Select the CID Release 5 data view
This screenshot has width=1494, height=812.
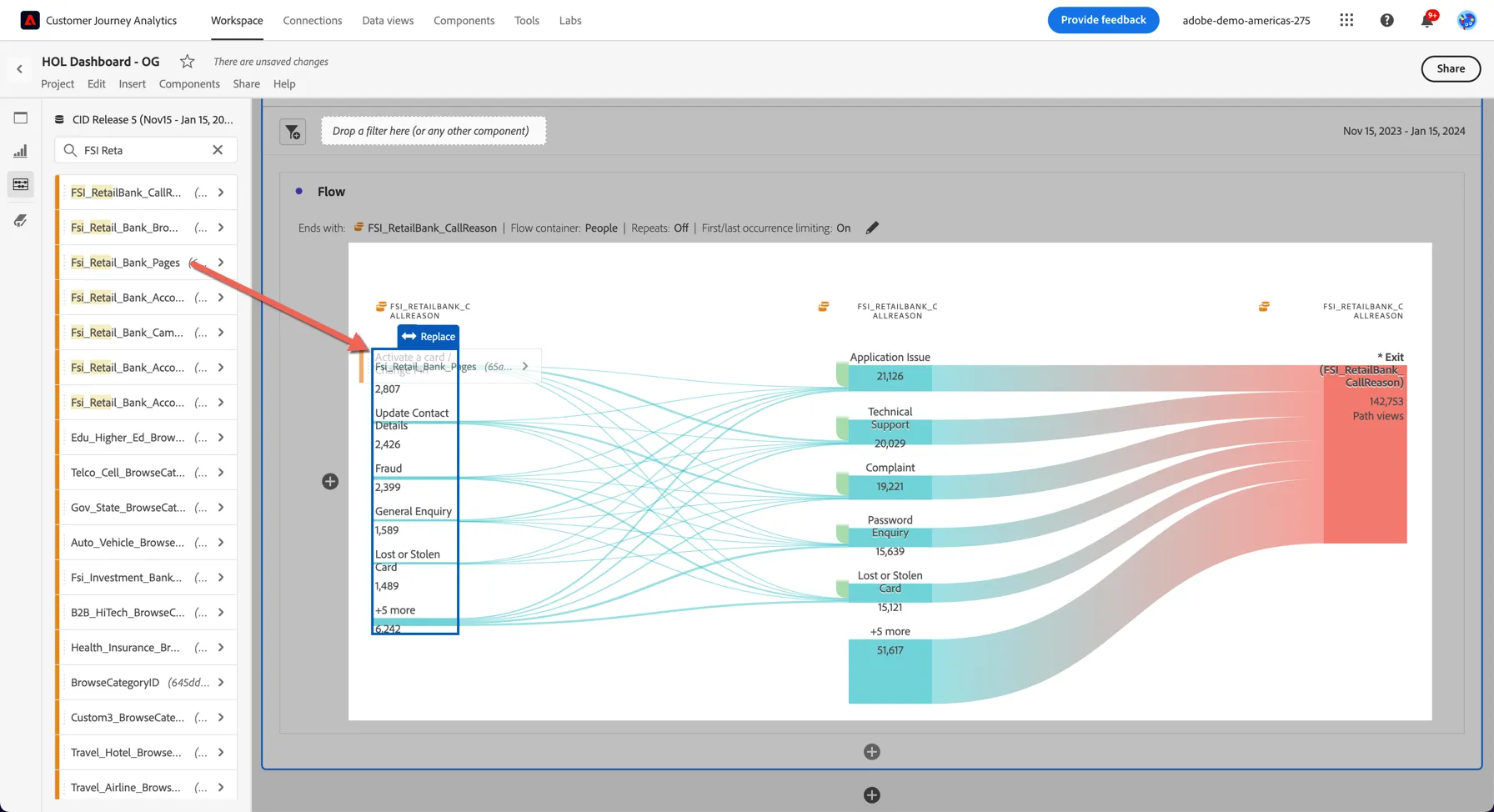(145, 119)
